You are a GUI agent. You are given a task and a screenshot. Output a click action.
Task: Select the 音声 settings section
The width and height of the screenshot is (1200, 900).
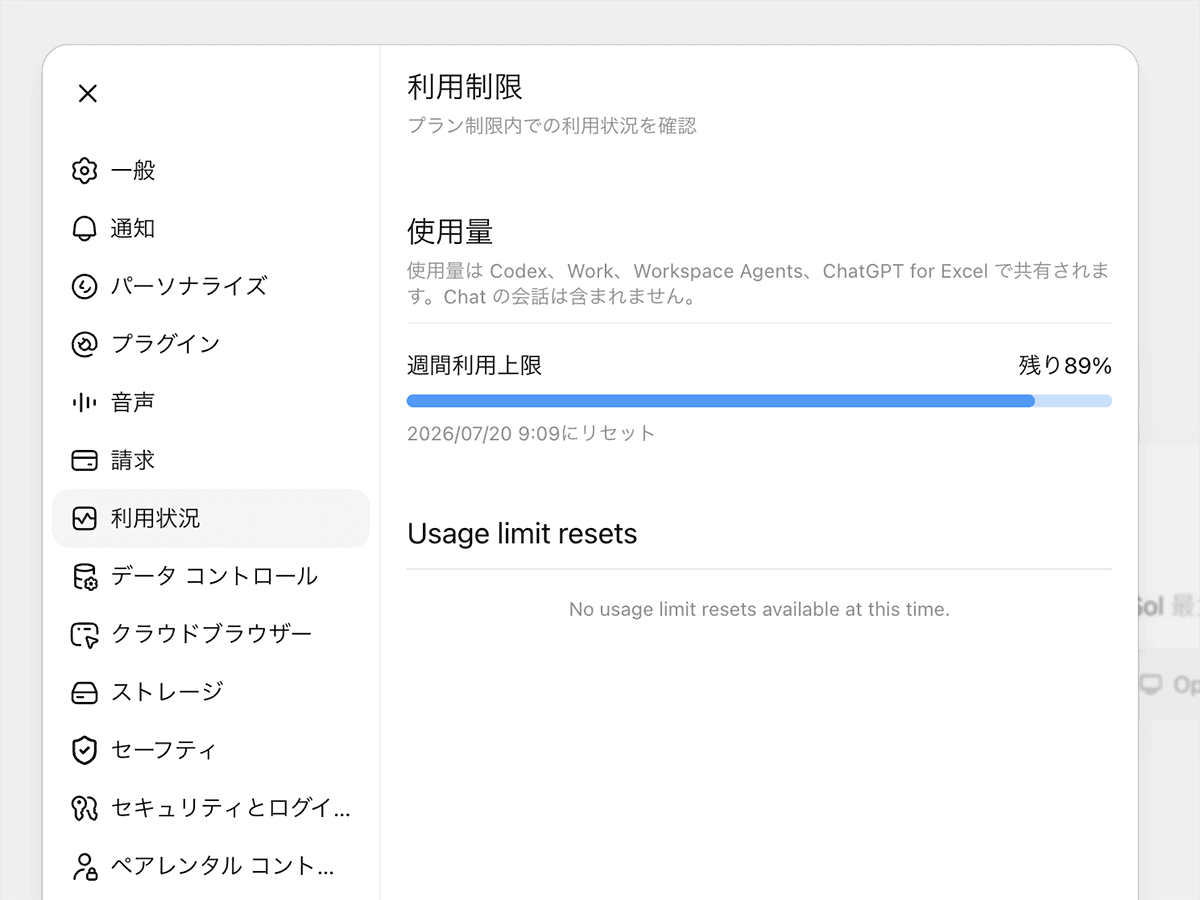[211, 402]
